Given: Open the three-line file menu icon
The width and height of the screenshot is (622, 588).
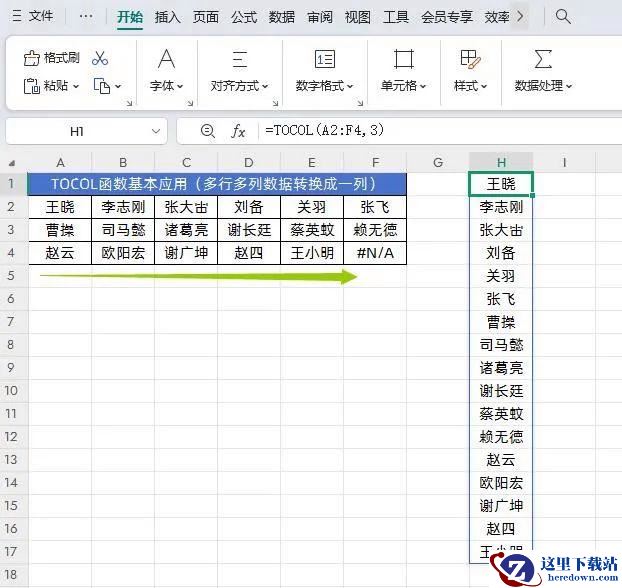Looking at the screenshot, I should pos(15,16).
